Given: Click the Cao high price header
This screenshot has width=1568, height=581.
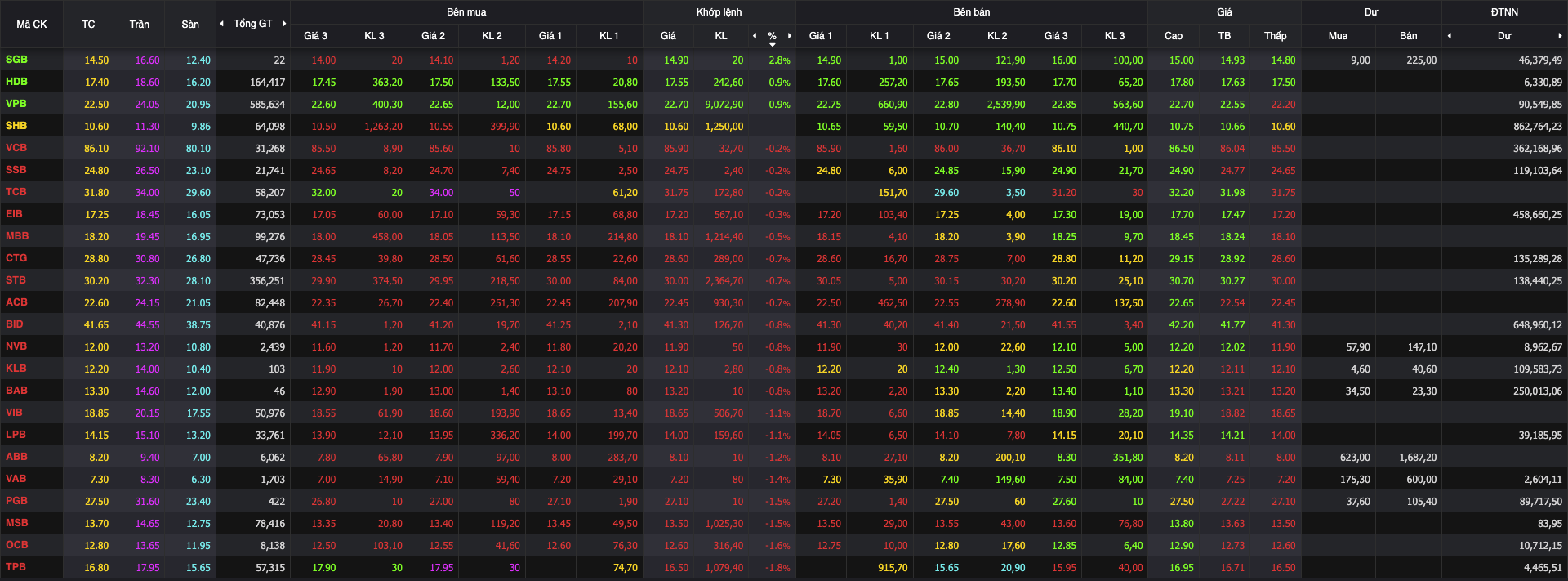Looking at the screenshot, I should (x=1174, y=36).
